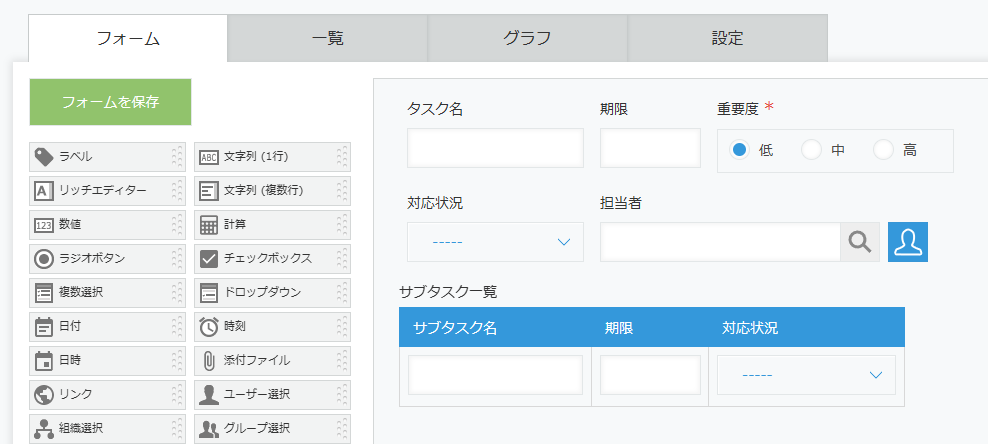Open the blue user picker button
Viewport: 988px width, 444px height.
click(908, 242)
